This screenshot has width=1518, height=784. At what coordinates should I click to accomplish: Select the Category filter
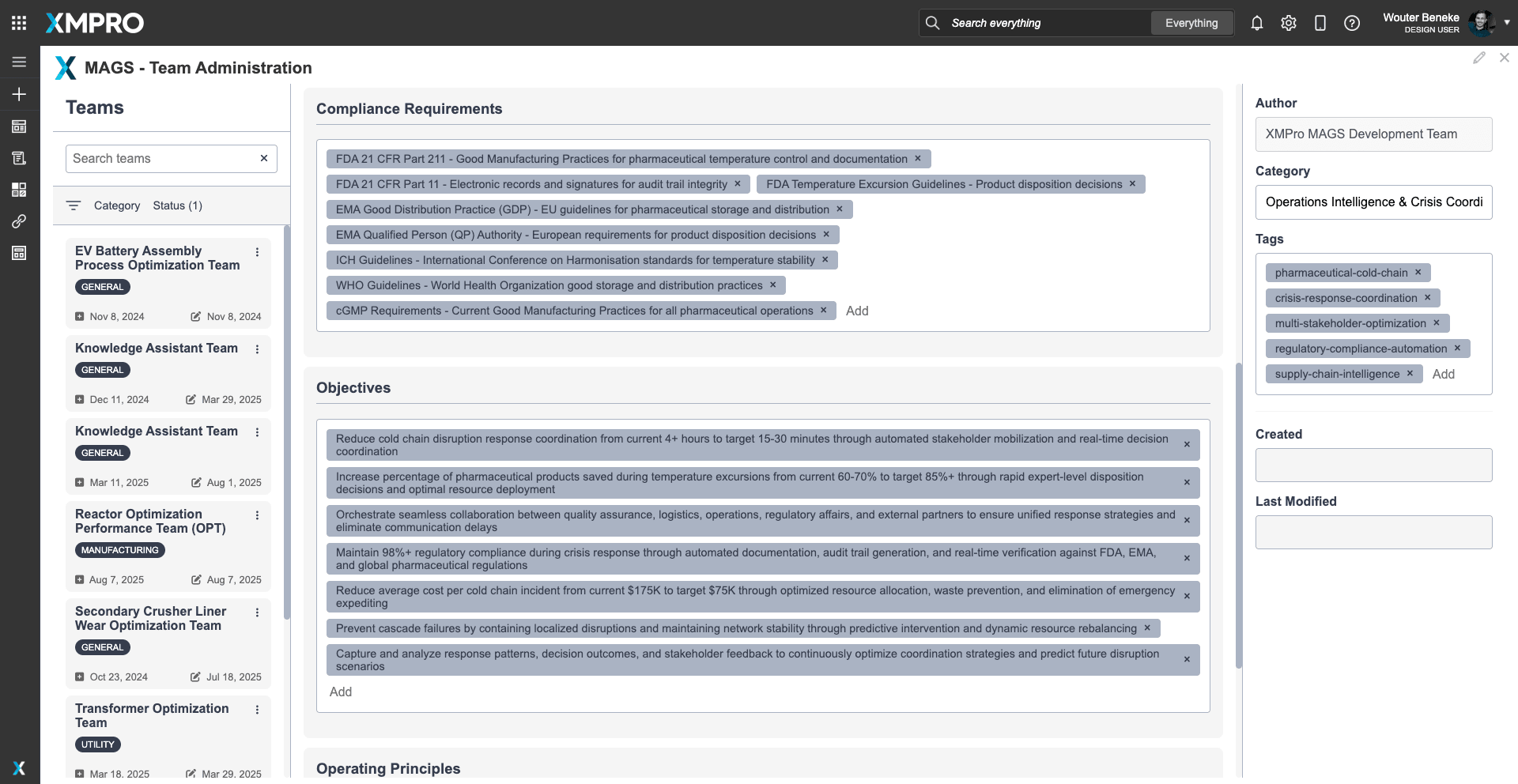(x=116, y=205)
